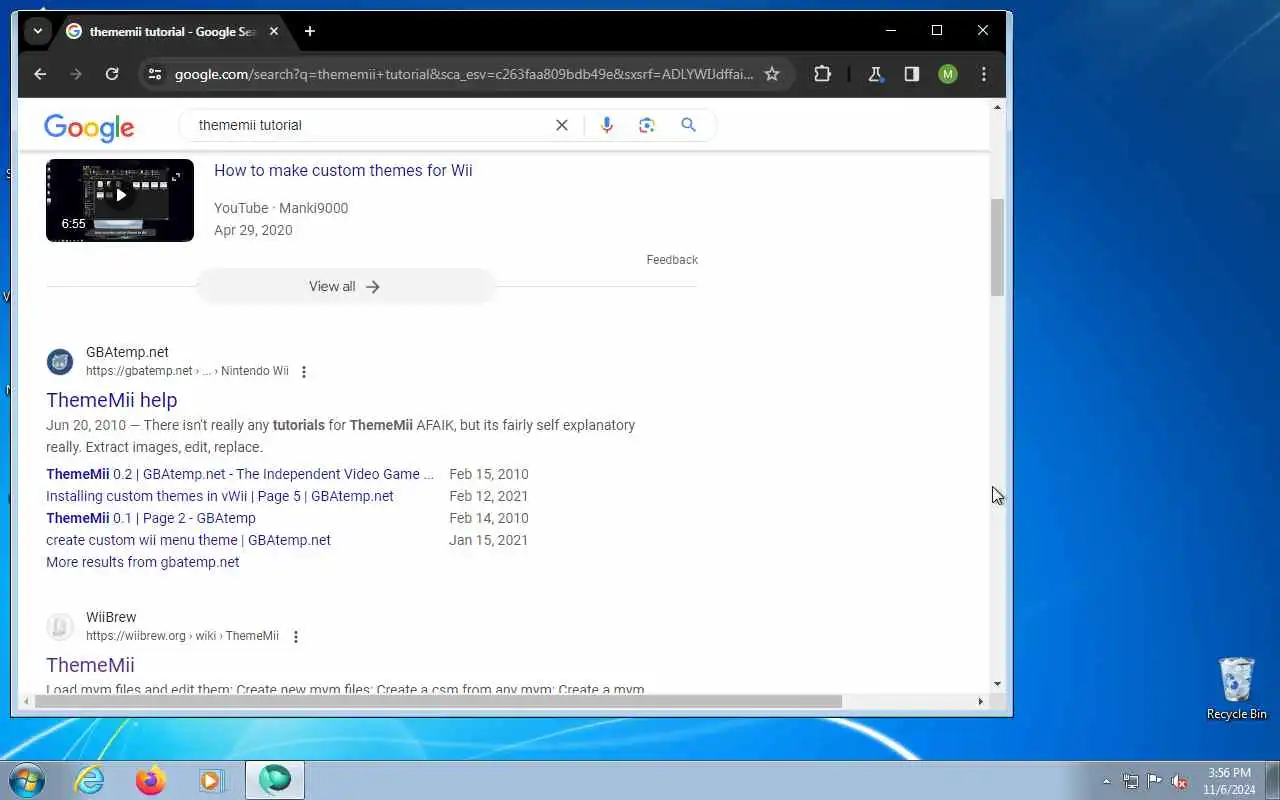Click the Apr 29, 2020 video date
This screenshot has height=800, width=1280.
pos(253,230)
